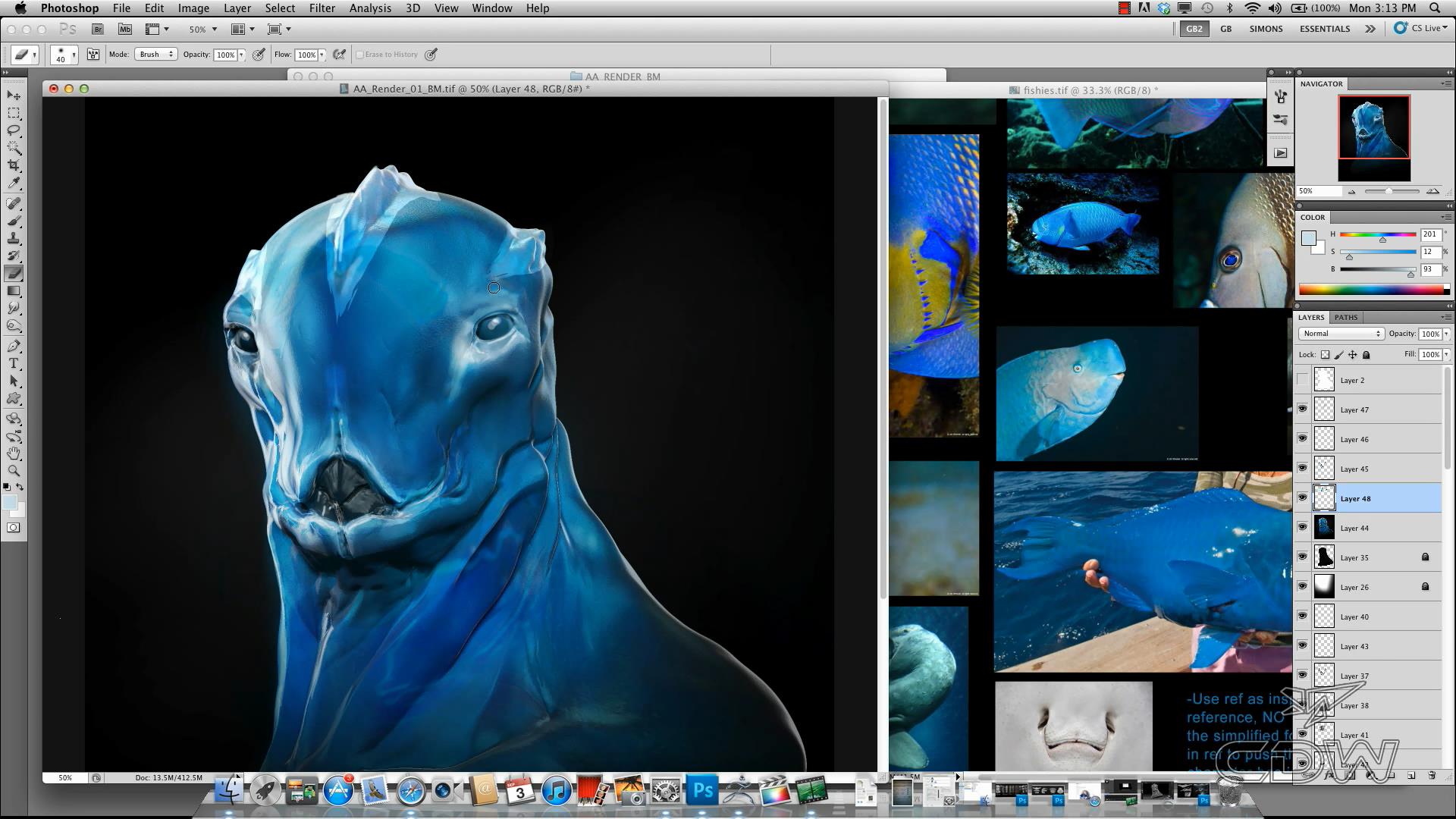Open the Analysis menu
1456x819 pixels.
[x=370, y=8]
